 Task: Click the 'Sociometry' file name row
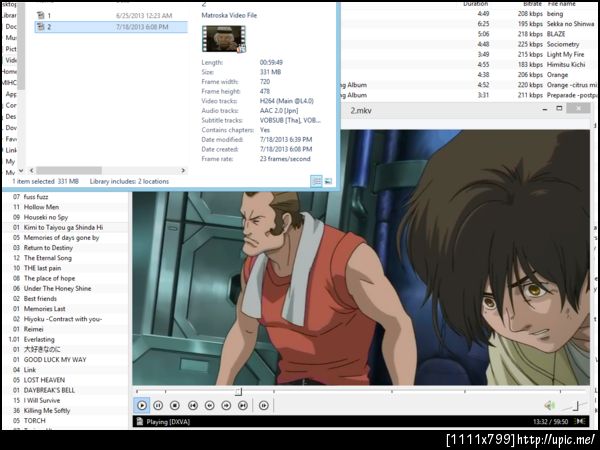pyautogui.click(x=563, y=44)
